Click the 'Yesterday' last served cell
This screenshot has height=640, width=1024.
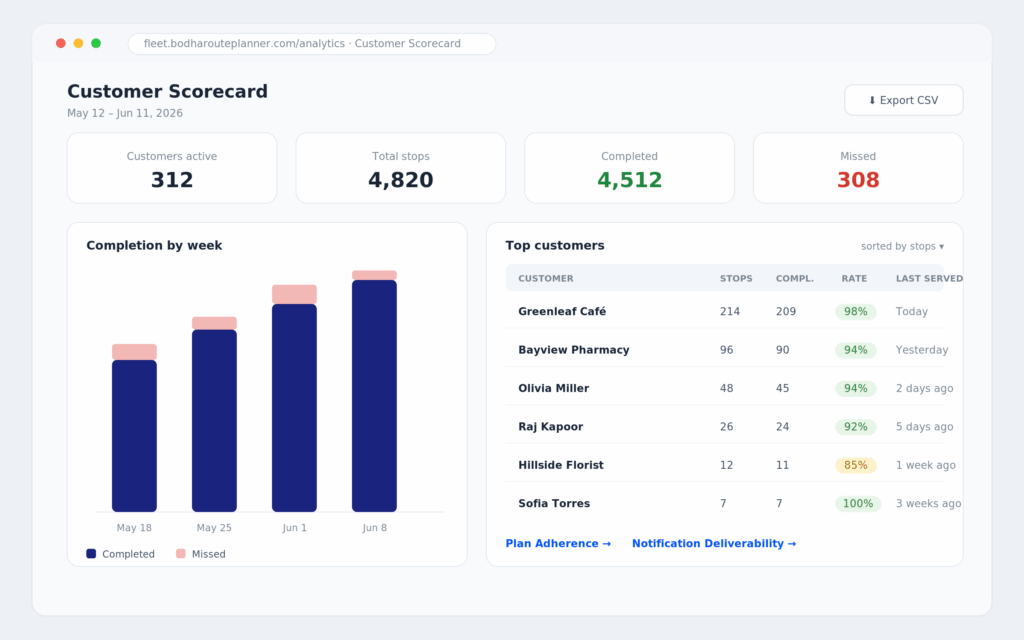[x=921, y=350]
